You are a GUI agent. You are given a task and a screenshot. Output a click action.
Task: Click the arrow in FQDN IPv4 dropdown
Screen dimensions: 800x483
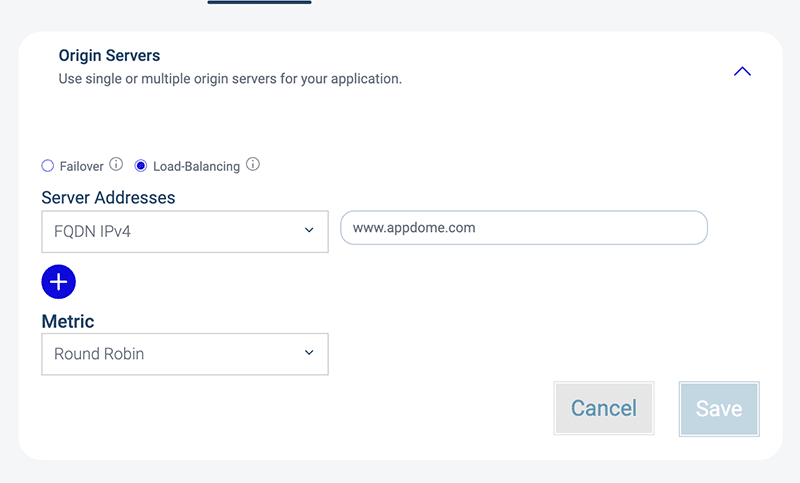click(309, 231)
